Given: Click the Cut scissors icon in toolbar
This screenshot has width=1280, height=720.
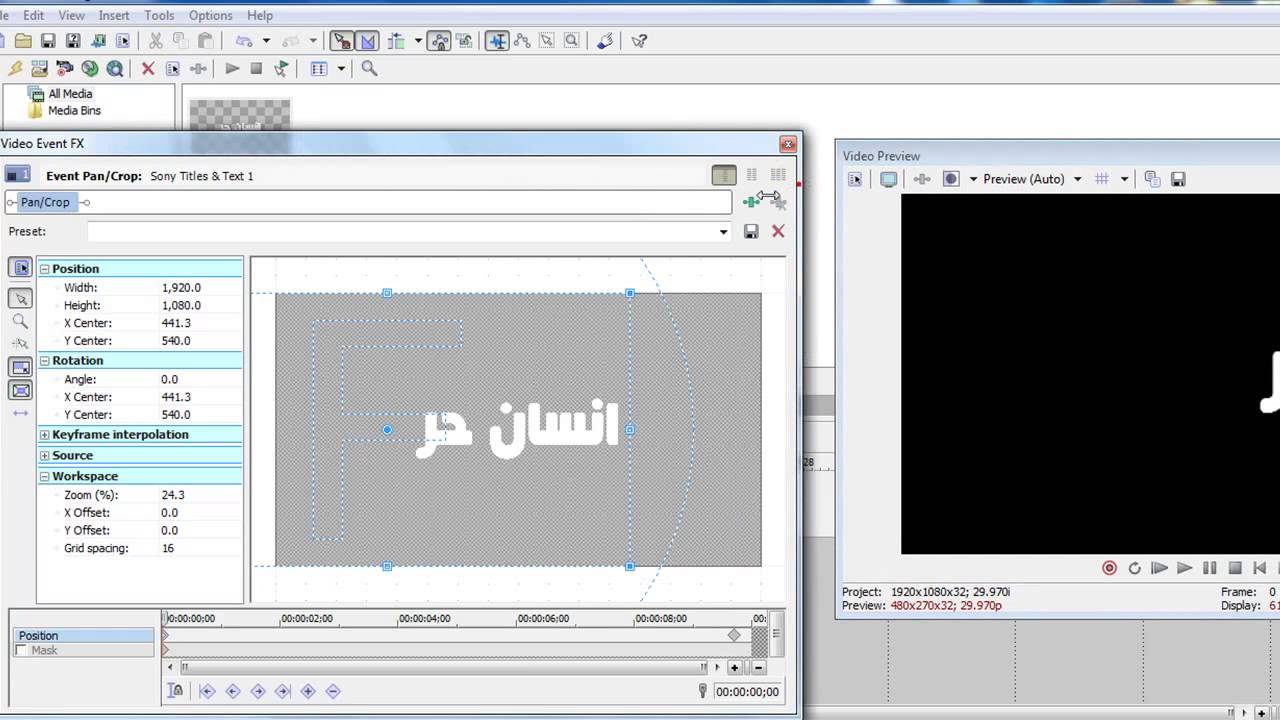Looking at the screenshot, I should point(155,41).
